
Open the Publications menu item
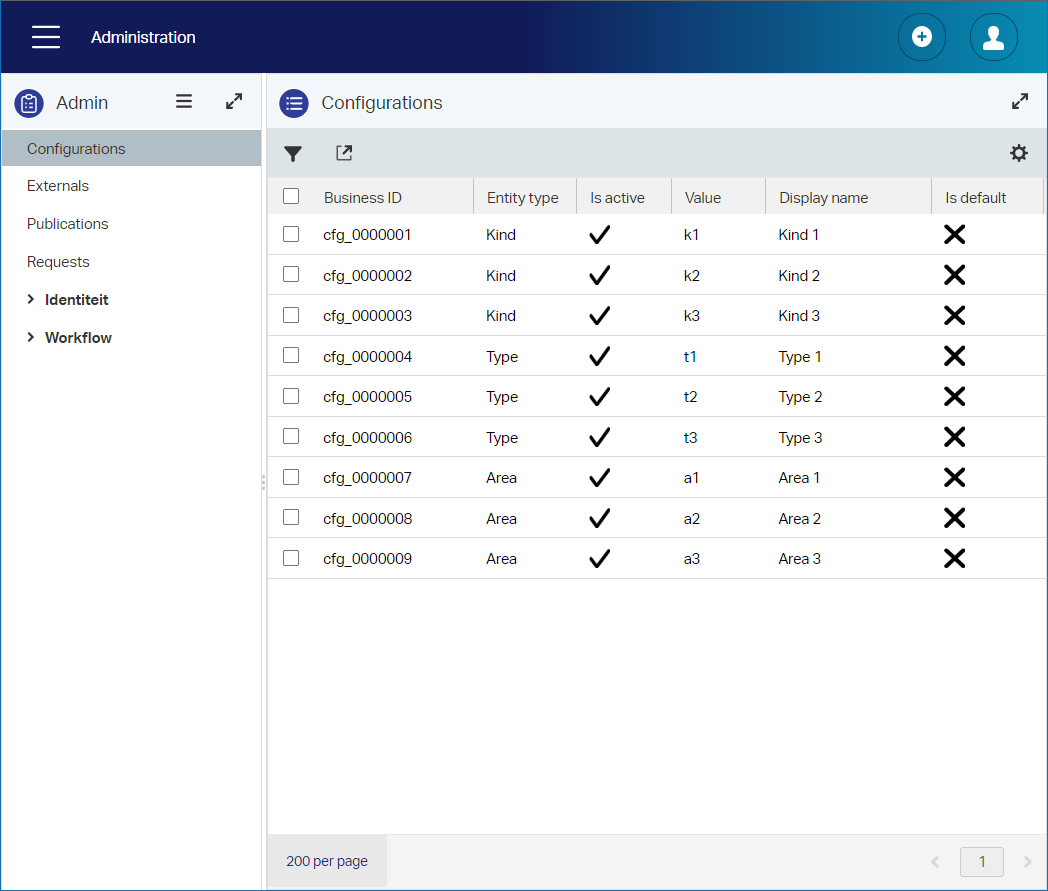point(68,224)
